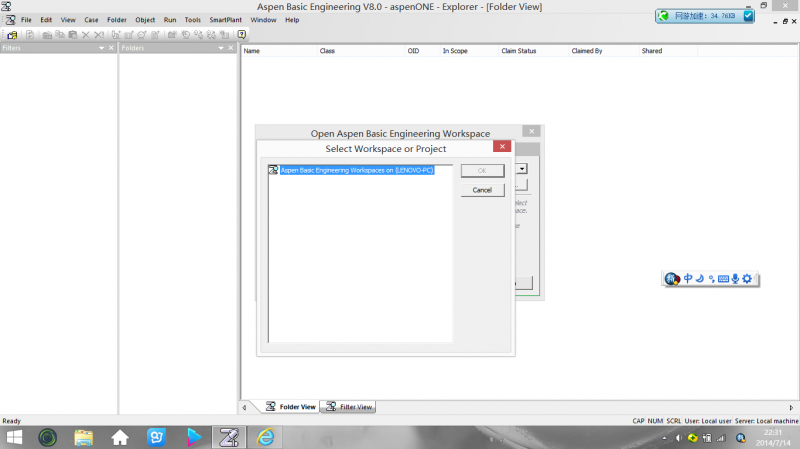Image resolution: width=800 pixels, height=449 pixels.
Task: Close the Open Aspen Basic Engineering Workspace dialog
Action: [x=532, y=131]
